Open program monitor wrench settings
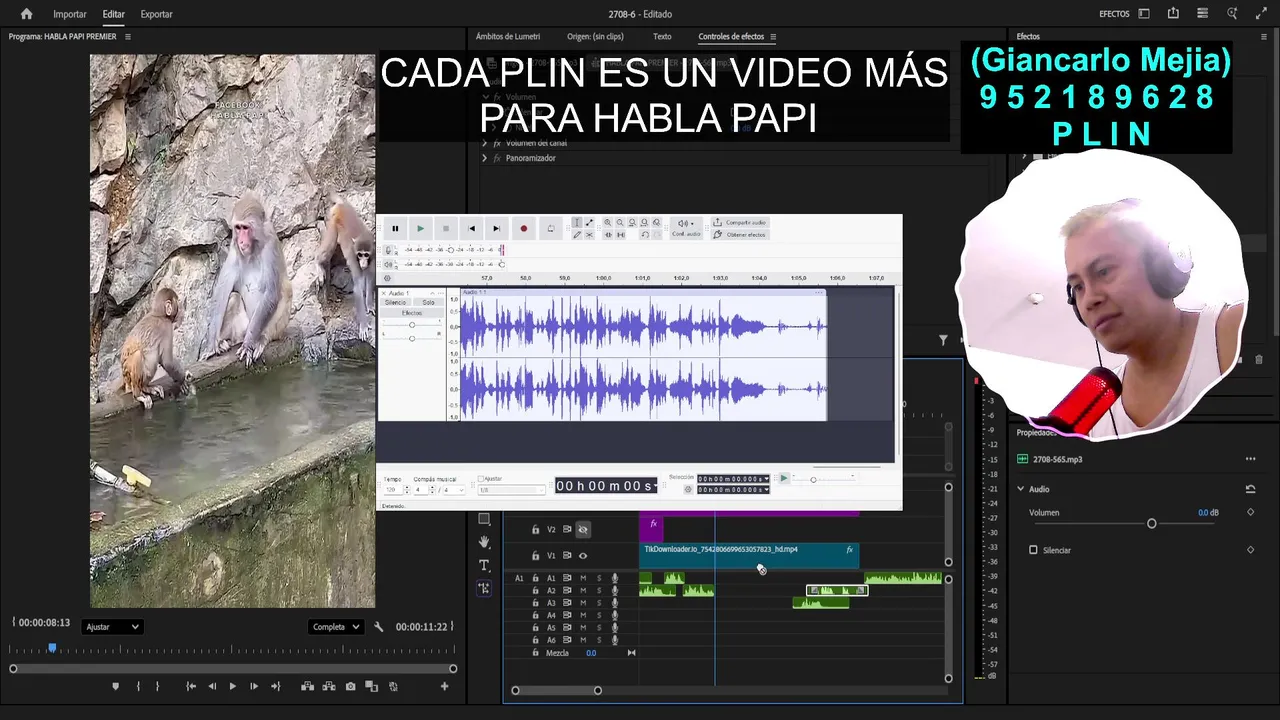Image resolution: width=1280 pixels, height=720 pixels. tap(379, 627)
